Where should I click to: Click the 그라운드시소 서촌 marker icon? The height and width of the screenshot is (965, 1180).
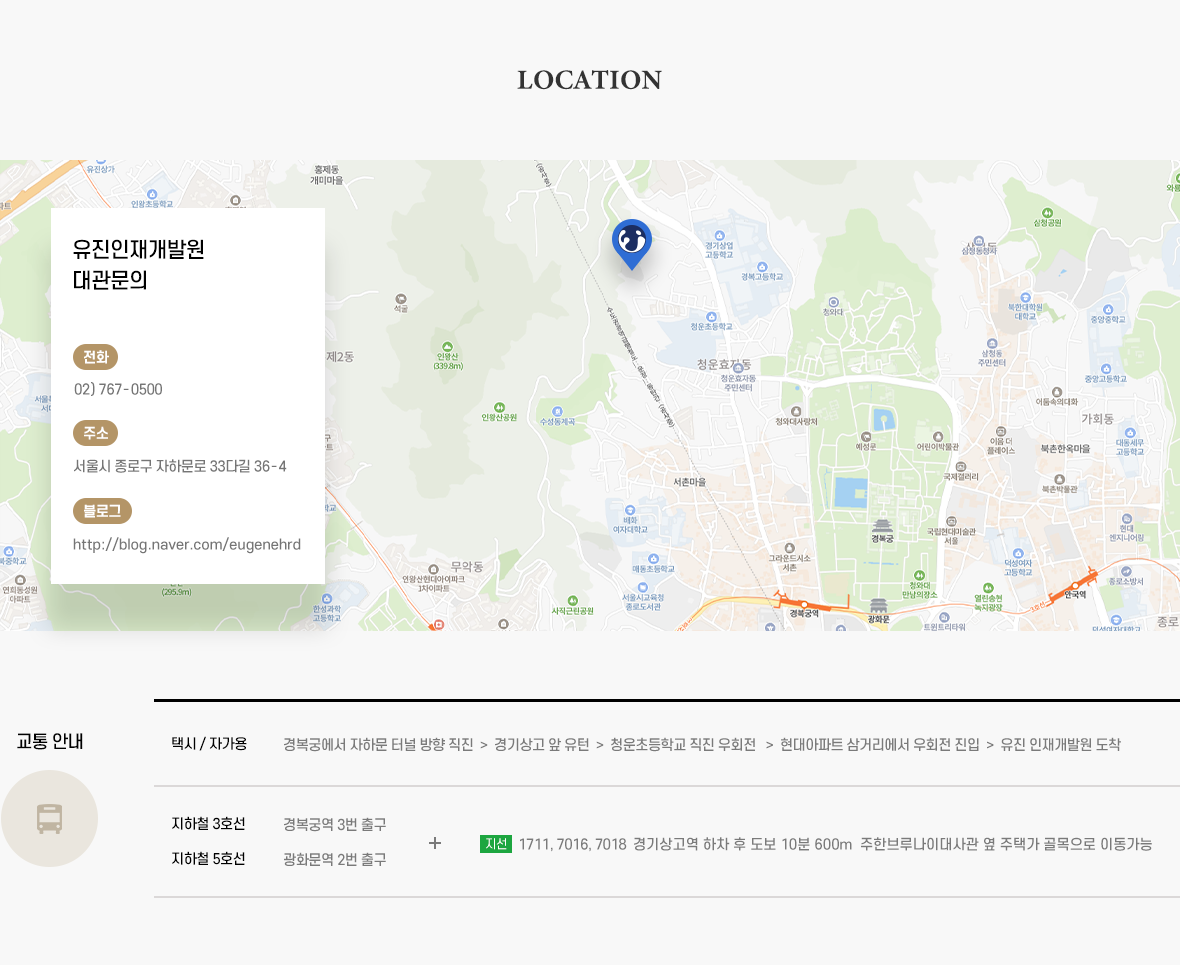click(789, 548)
